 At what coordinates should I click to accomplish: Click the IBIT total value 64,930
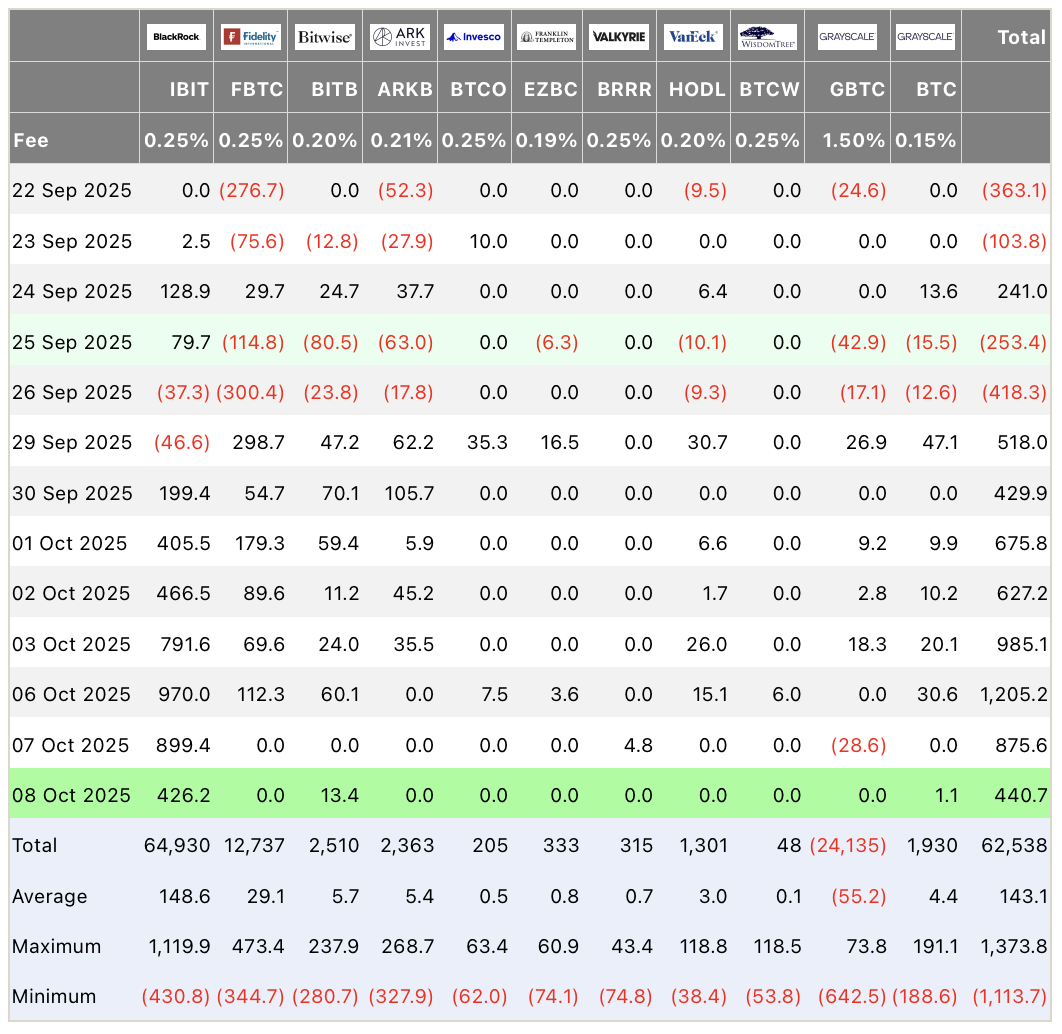click(177, 845)
